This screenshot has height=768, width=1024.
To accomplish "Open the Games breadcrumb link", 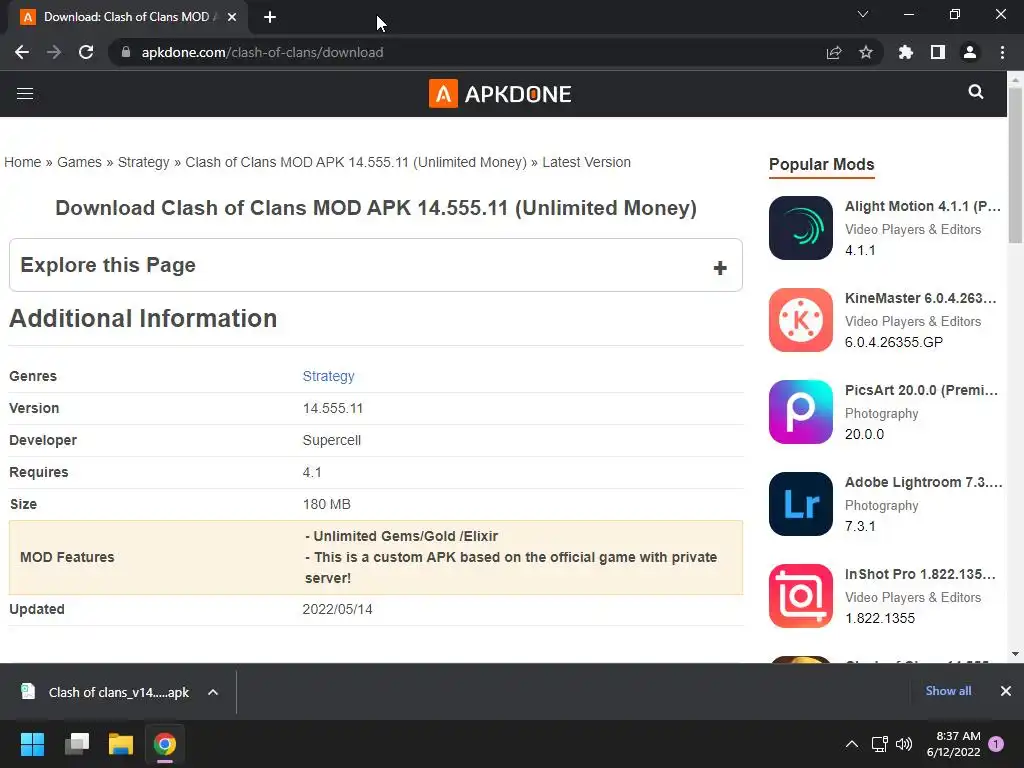I will tap(79, 162).
